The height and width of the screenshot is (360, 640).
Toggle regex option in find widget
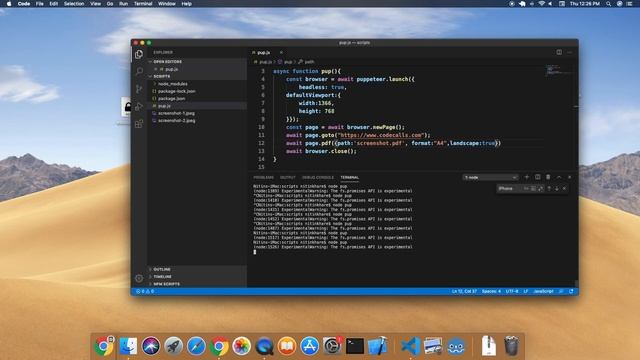[541, 188]
